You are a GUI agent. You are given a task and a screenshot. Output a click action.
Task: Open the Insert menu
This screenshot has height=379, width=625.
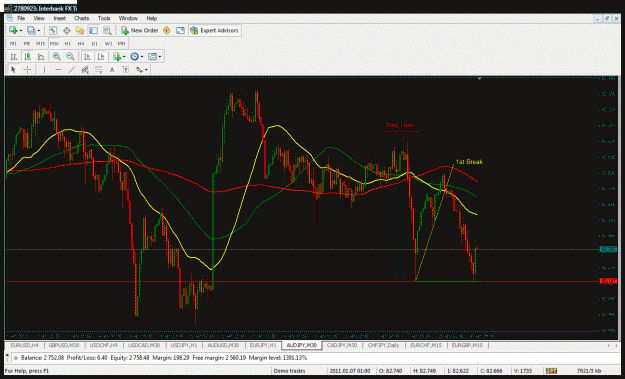[x=59, y=18]
